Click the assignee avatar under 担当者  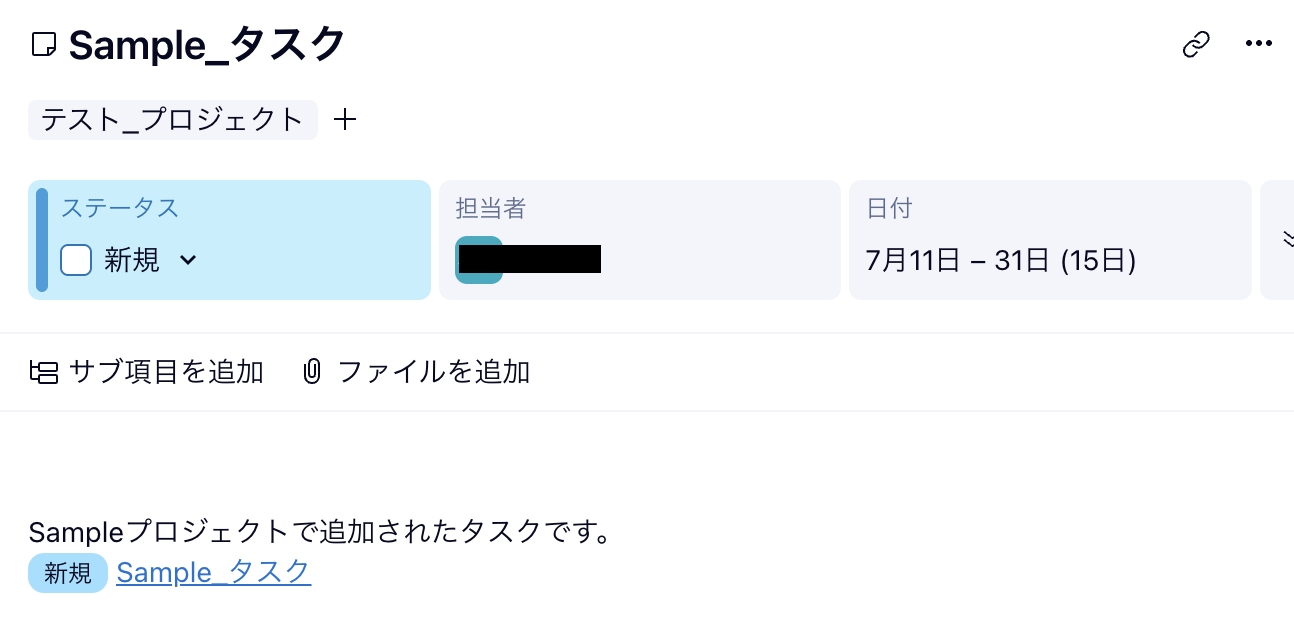pos(477,260)
